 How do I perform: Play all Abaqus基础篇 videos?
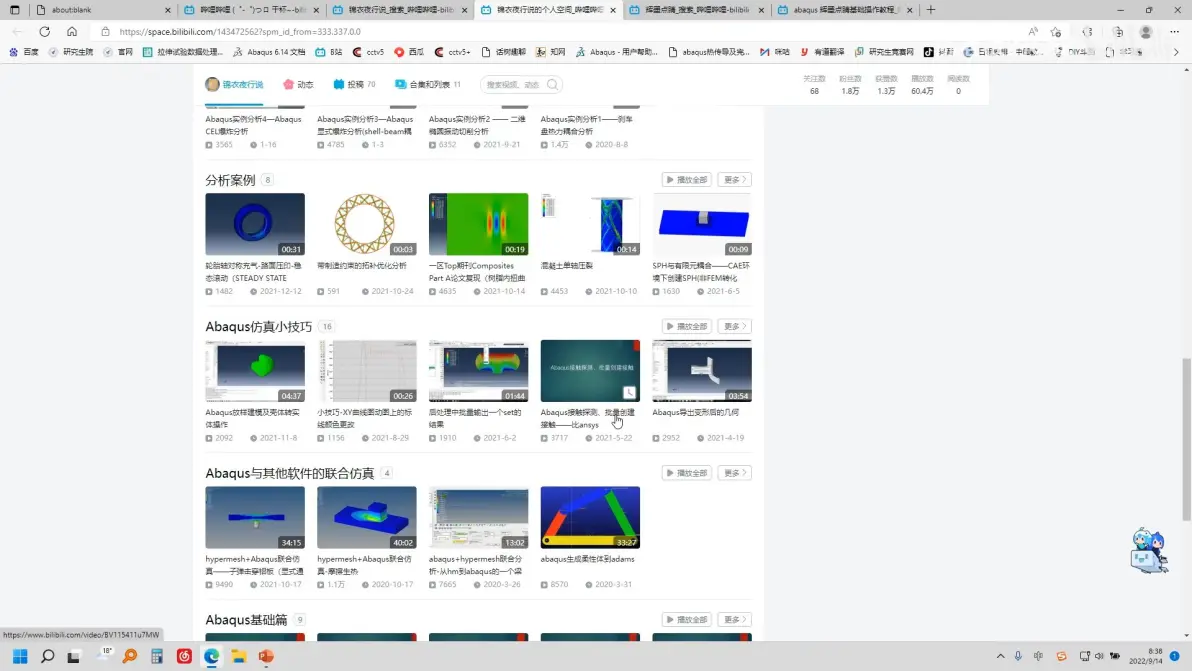(686, 619)
